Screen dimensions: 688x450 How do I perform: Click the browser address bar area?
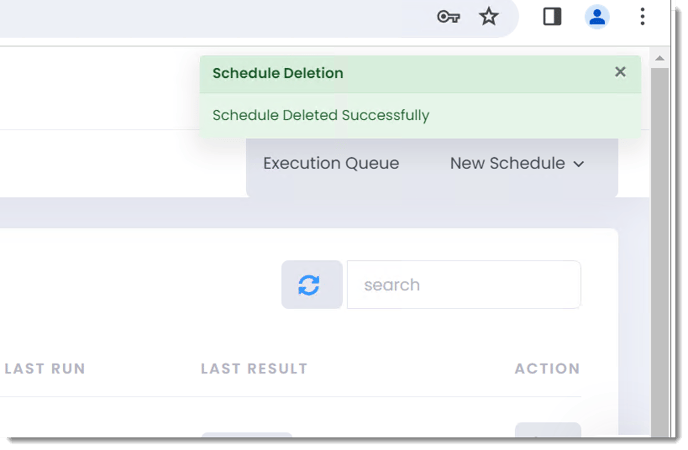[x=211, y=18]
